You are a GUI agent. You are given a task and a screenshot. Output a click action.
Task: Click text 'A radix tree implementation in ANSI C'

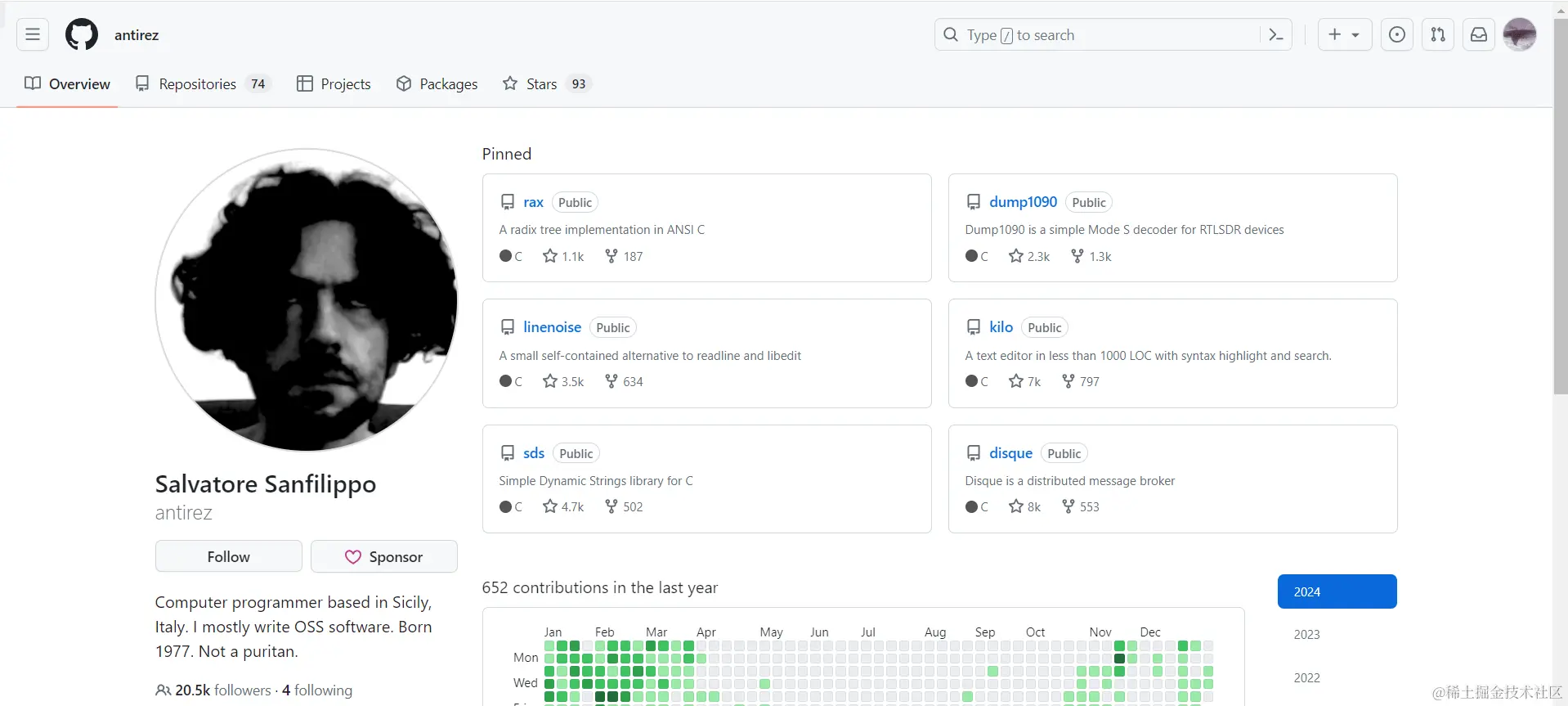pos(602,230)
